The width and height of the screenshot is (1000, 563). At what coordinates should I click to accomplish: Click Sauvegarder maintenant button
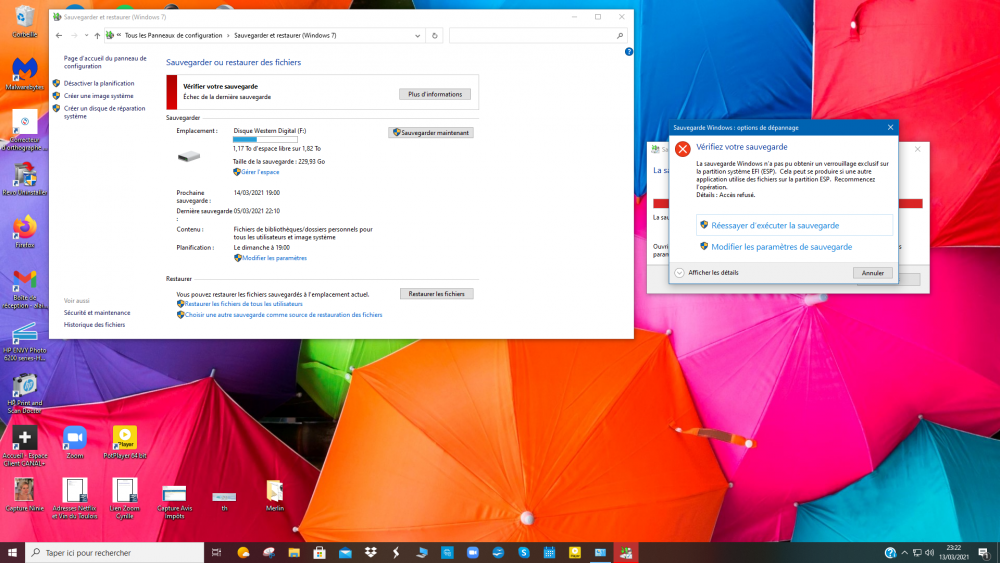click(x=431, y=132)
